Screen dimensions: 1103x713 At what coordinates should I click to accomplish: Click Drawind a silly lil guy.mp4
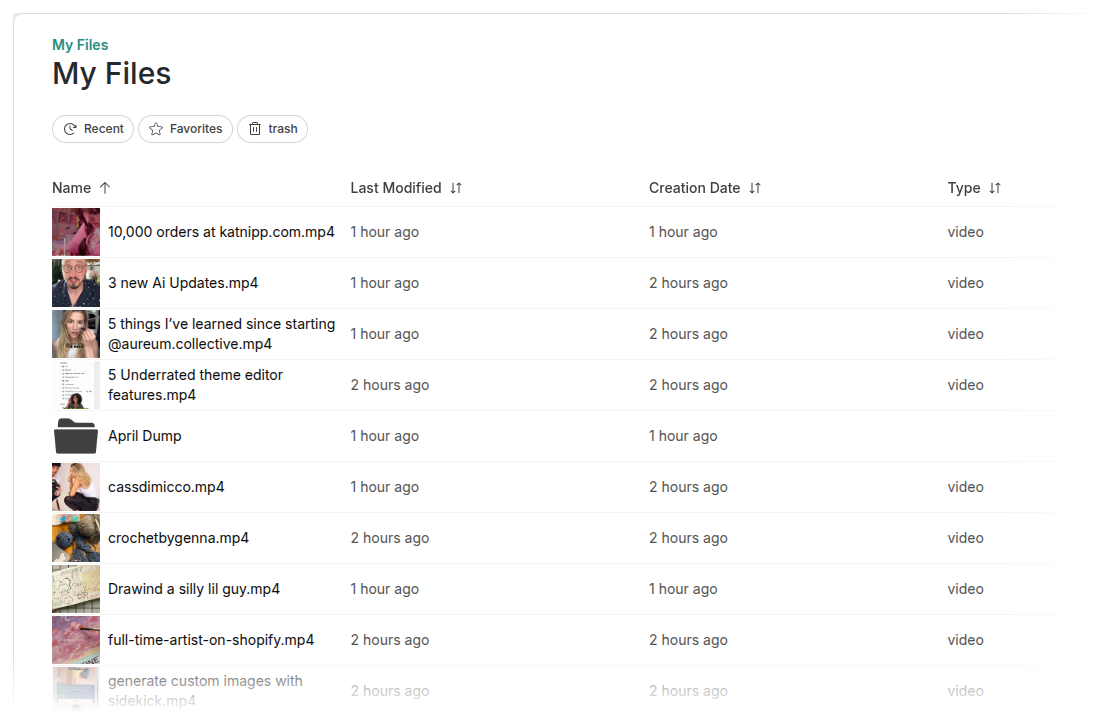(x=194, y=589)
